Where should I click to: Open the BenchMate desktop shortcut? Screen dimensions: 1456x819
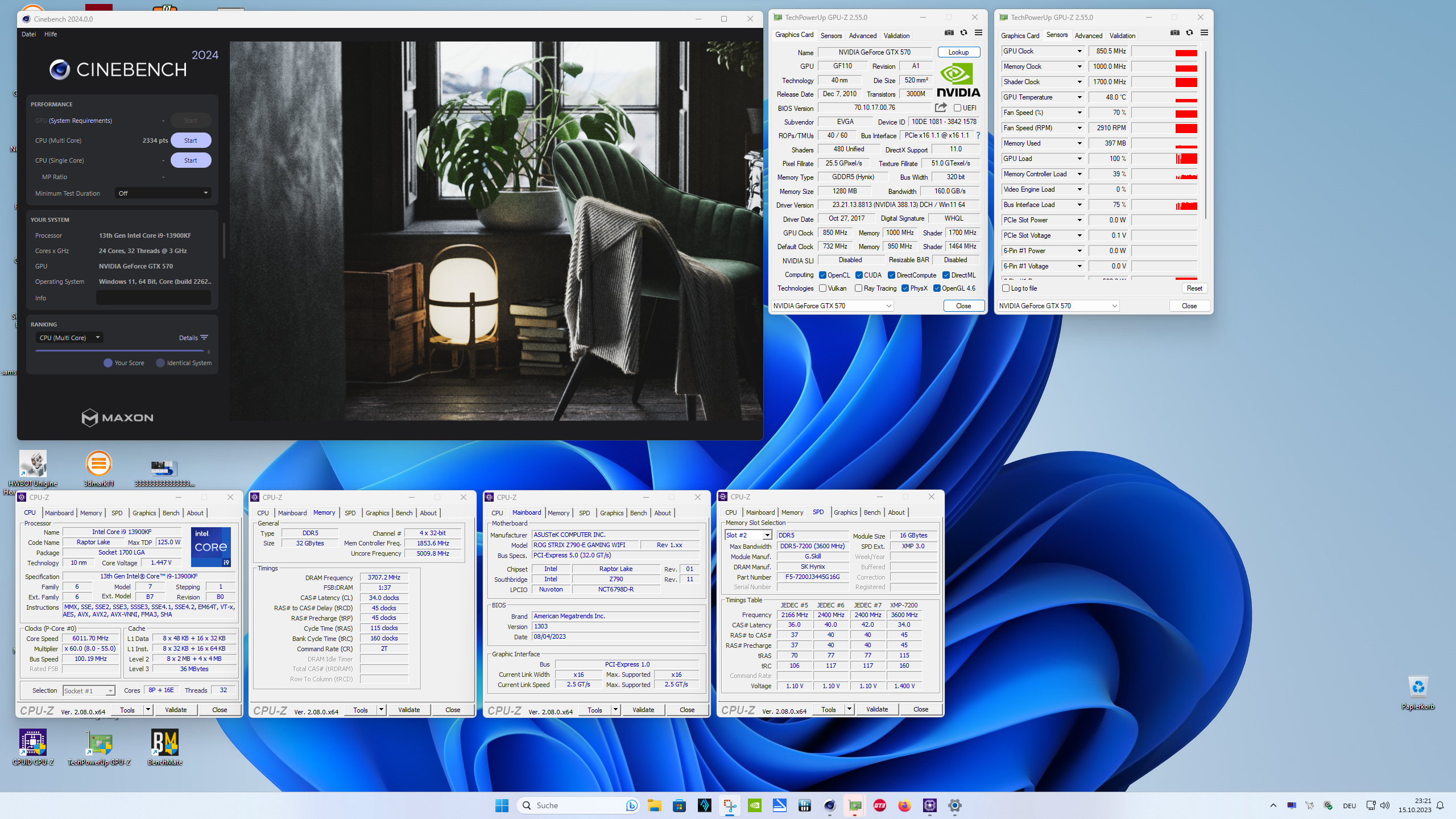pyautogui.click(x=165, y=747)
